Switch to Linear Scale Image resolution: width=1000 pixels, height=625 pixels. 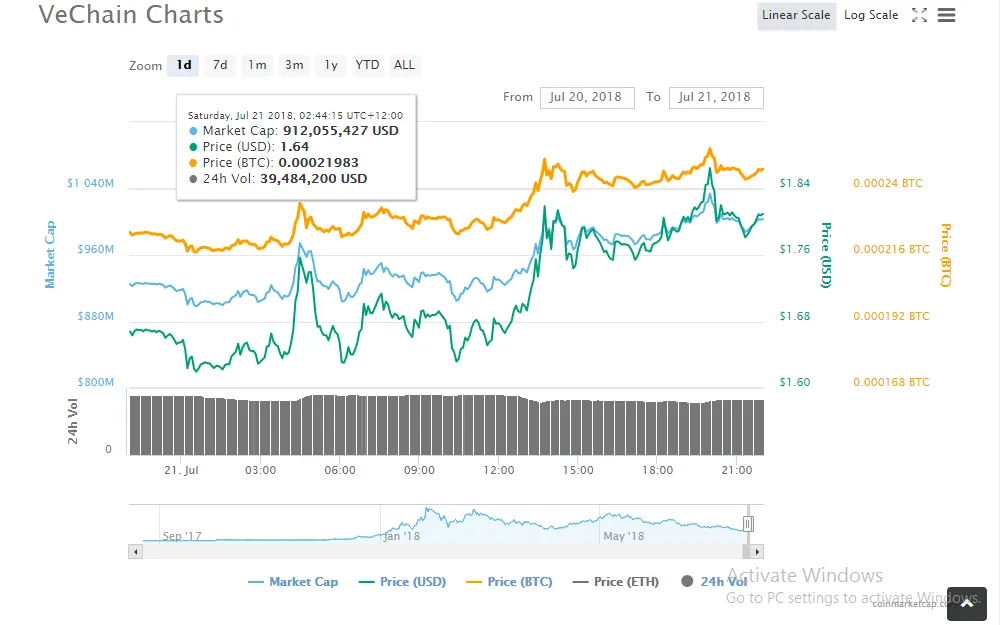click(797, 15)
